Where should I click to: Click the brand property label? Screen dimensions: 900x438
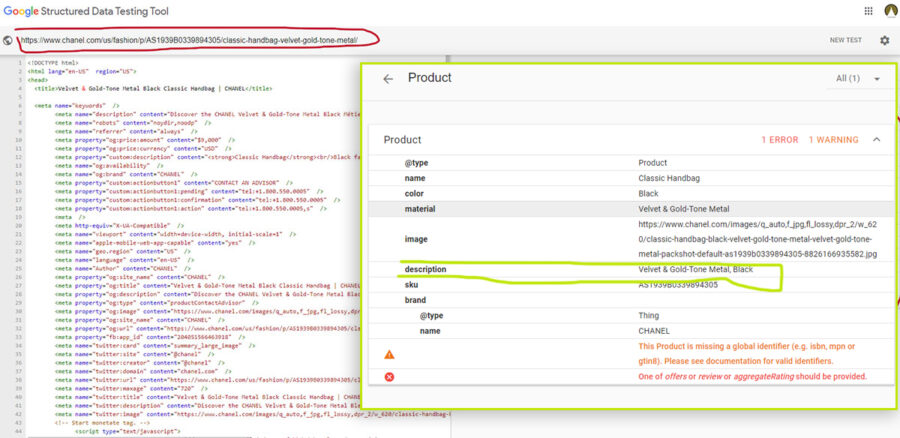[x=416, y=300]
